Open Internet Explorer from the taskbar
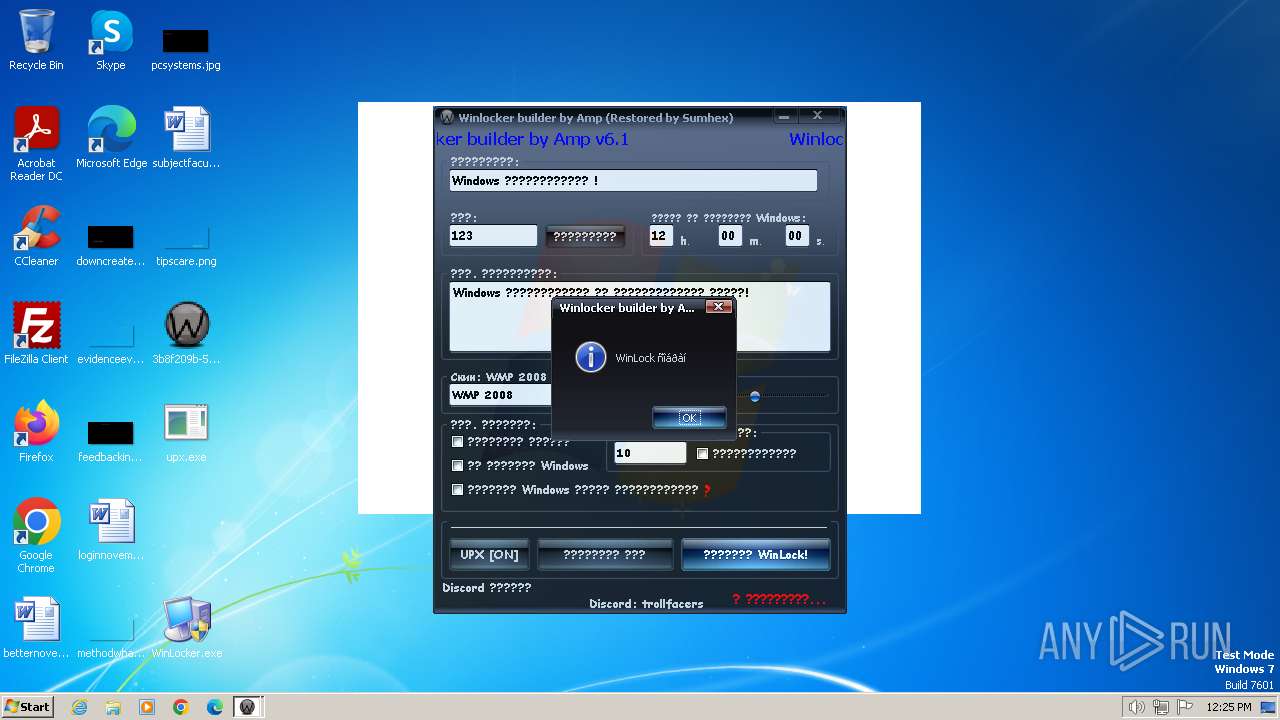Screen dimensions: 1280x720 79,707
